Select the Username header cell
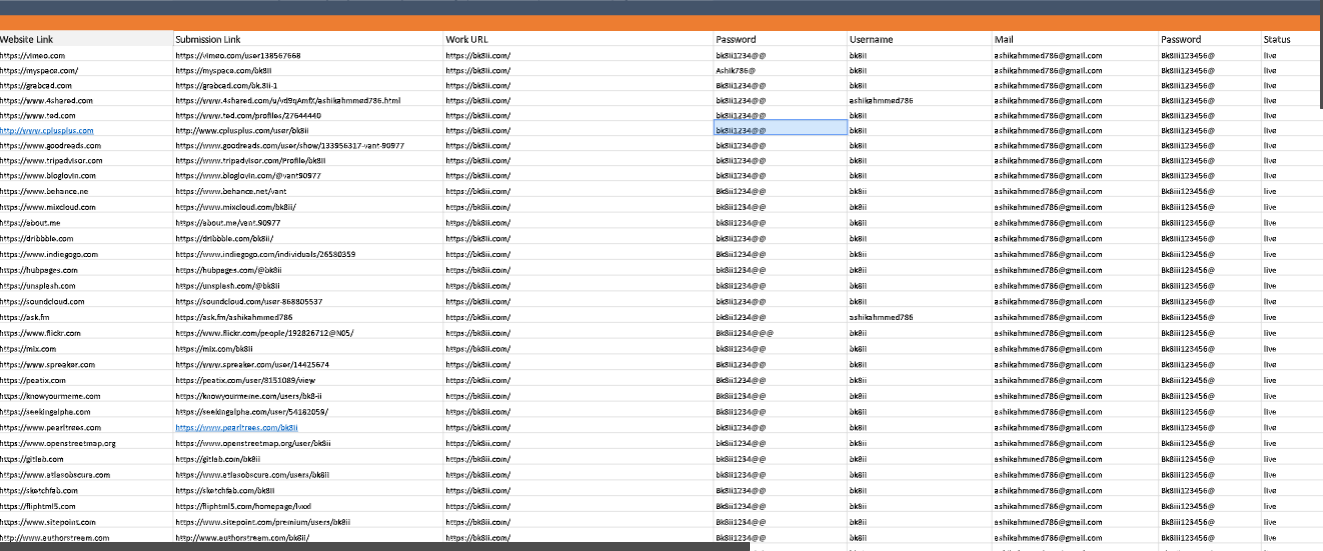This screenshot has height=551, width=1323. (871, 40)
